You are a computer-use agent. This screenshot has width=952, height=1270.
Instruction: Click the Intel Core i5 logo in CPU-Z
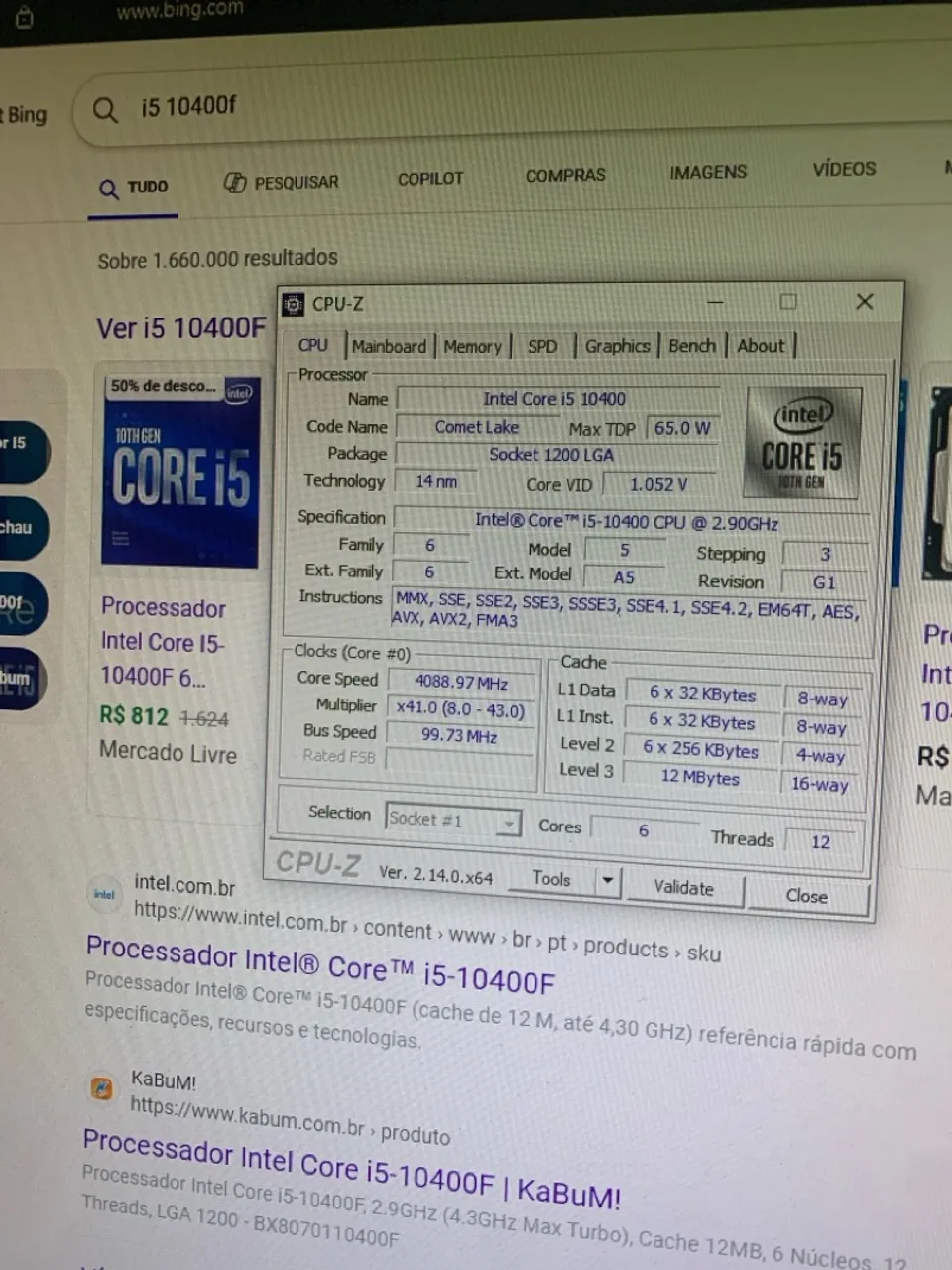[x=802, y=443]
